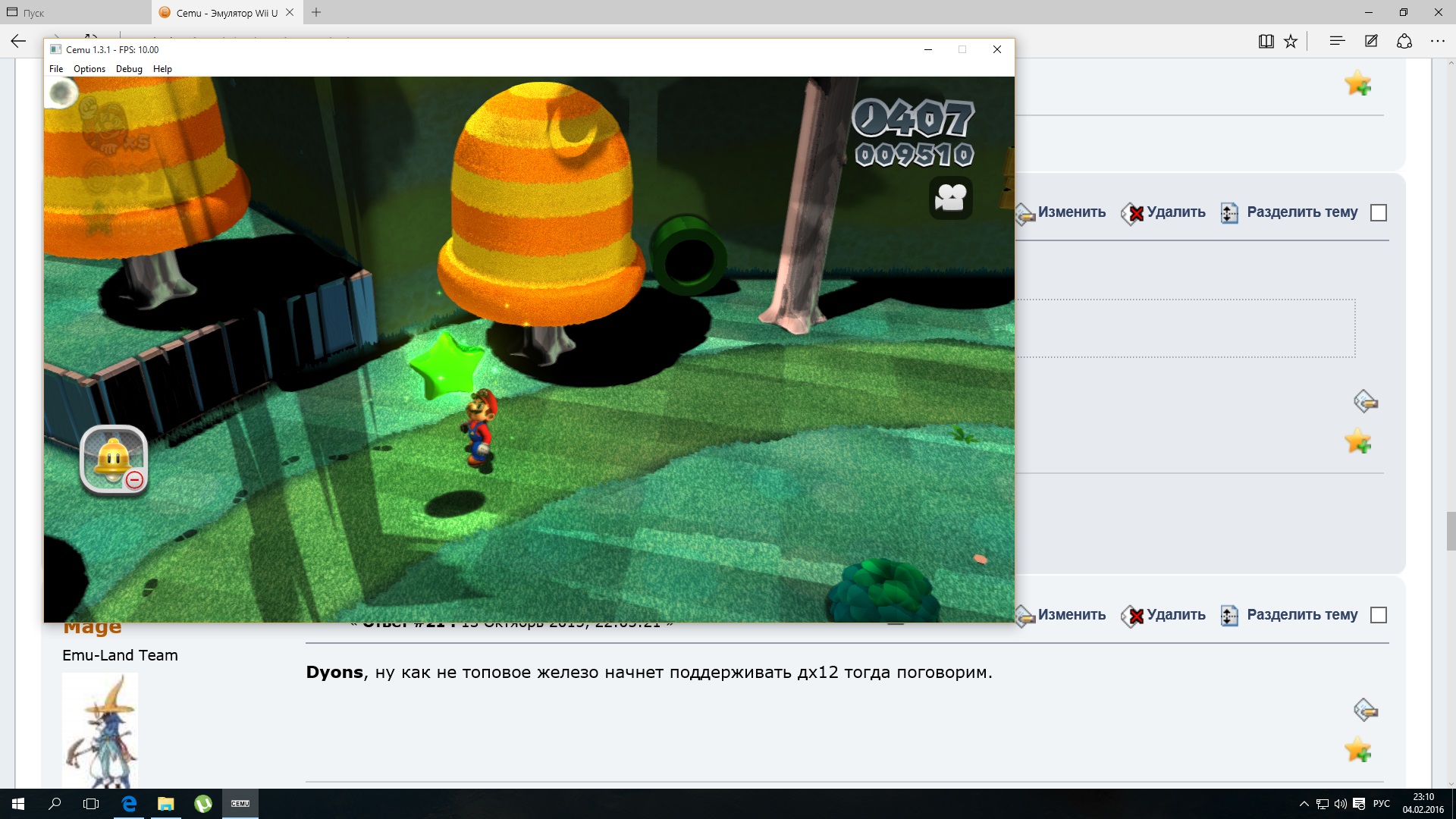Click the camera icon in the game HUD
This screenshot has width=1456, height=819.
(951, 198)
